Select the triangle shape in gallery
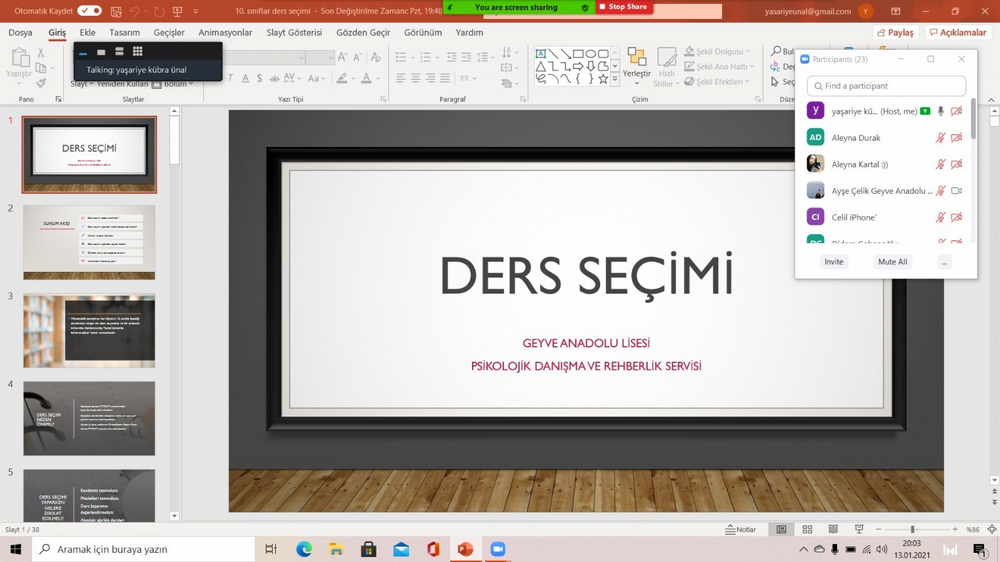Screen dimensions: 1000x562 540,66
